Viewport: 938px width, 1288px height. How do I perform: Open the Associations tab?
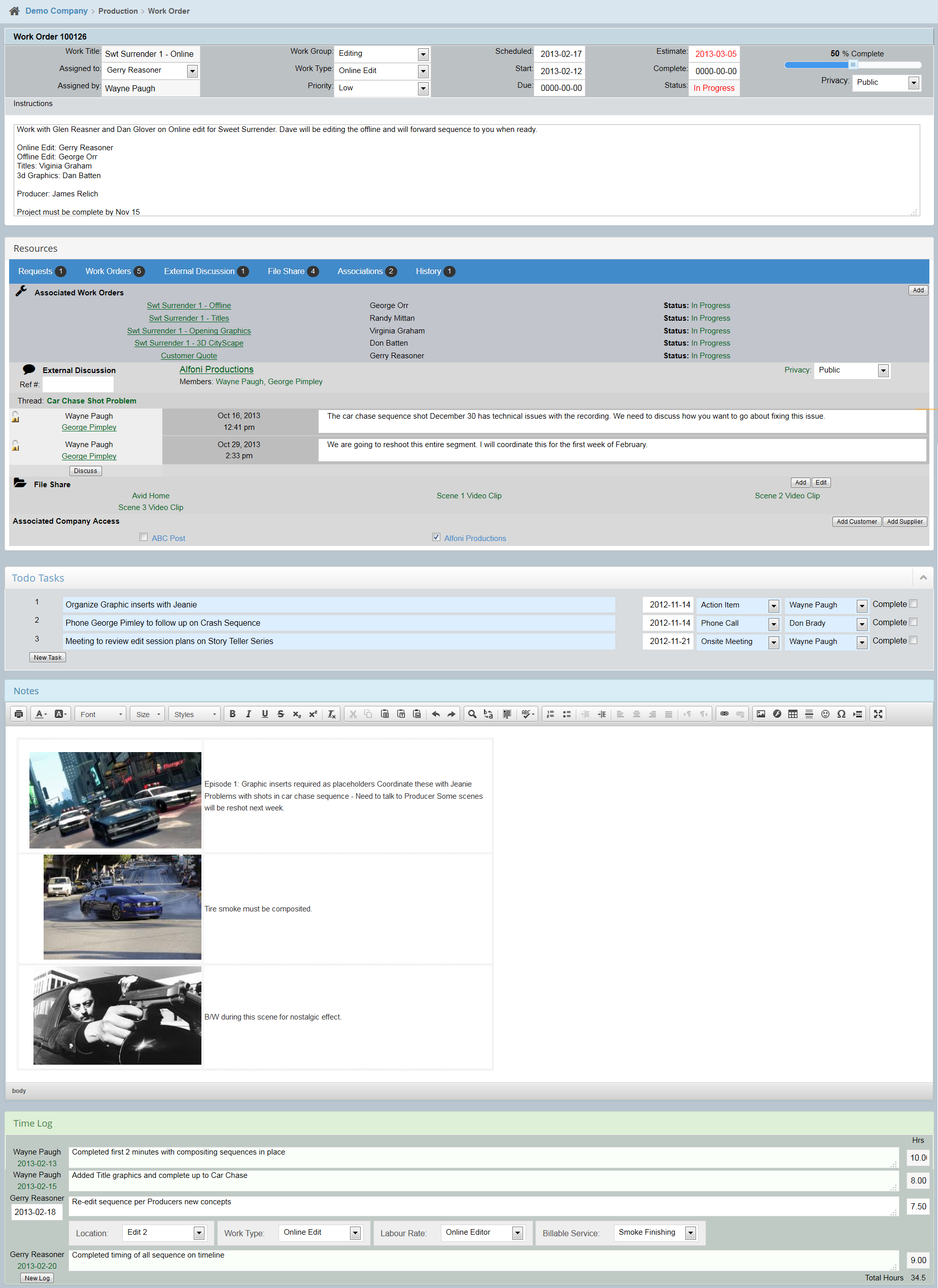[367, 272]
